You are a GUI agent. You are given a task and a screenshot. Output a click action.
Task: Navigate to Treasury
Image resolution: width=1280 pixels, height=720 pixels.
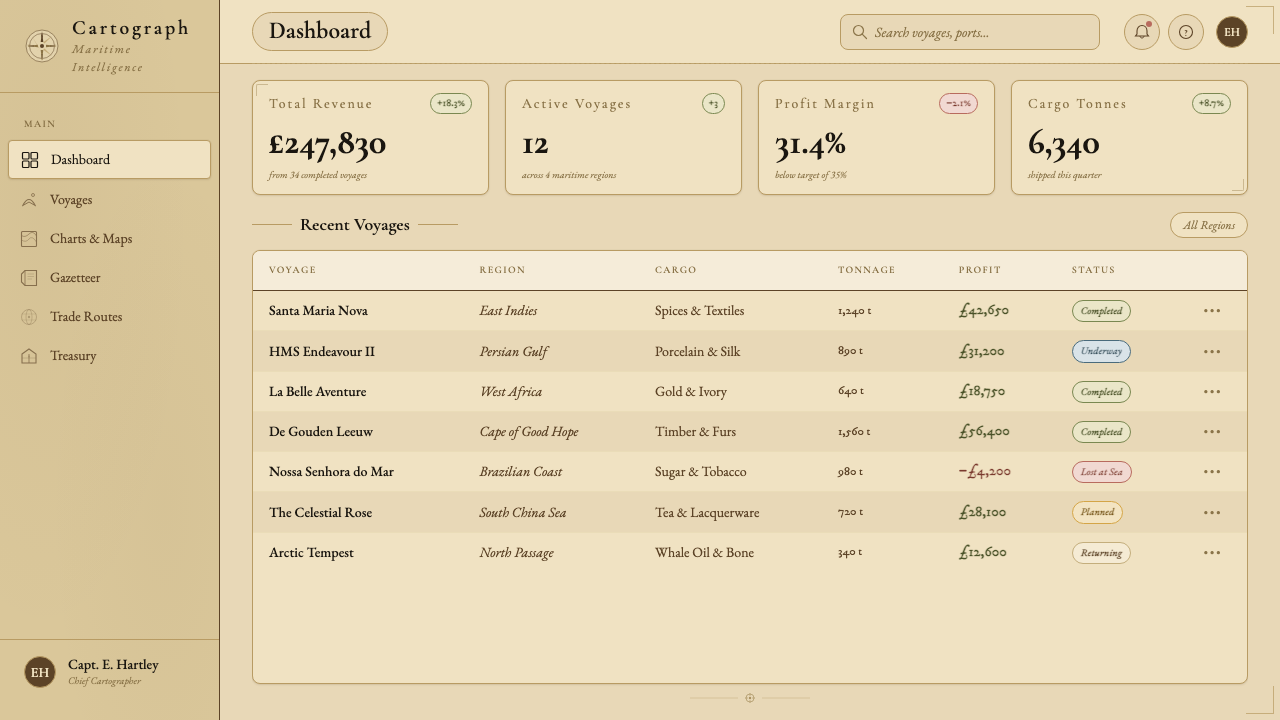point(109,356)
